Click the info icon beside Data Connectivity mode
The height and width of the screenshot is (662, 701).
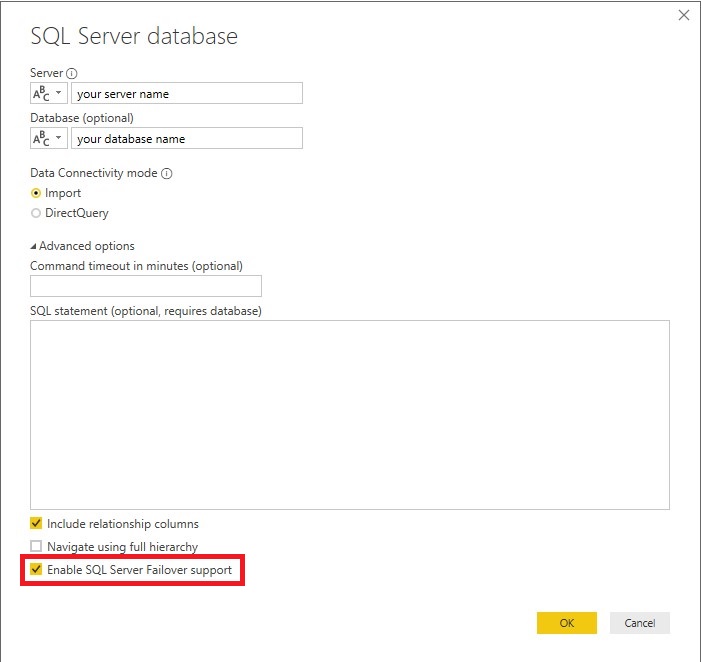(167, 173)
